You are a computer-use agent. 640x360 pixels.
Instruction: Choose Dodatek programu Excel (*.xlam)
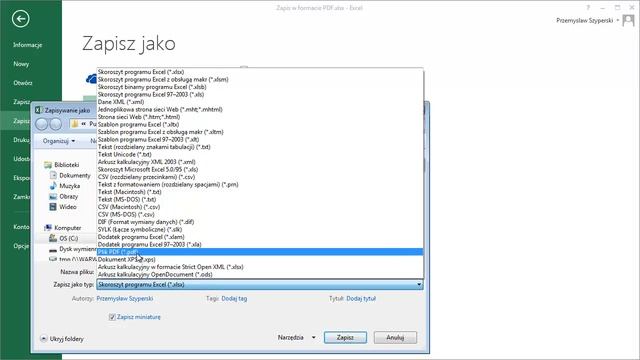point(260,237)
